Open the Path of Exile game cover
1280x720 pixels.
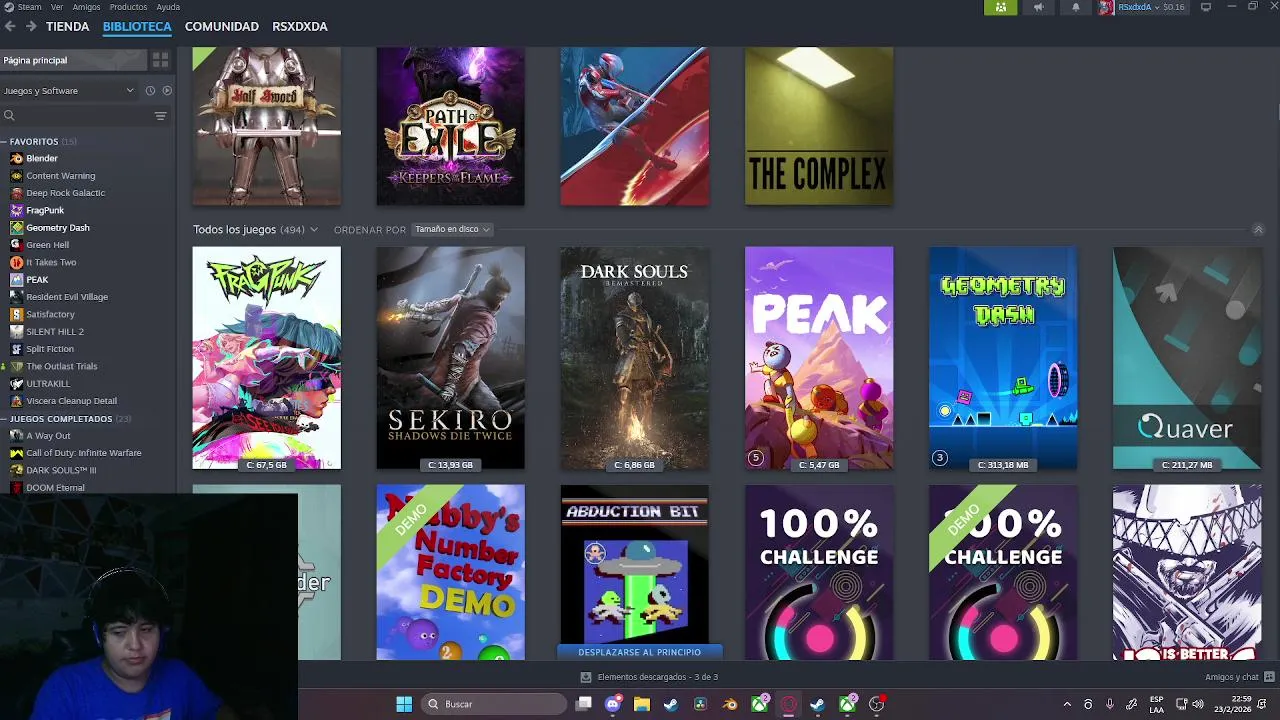(x=450, y=126)
